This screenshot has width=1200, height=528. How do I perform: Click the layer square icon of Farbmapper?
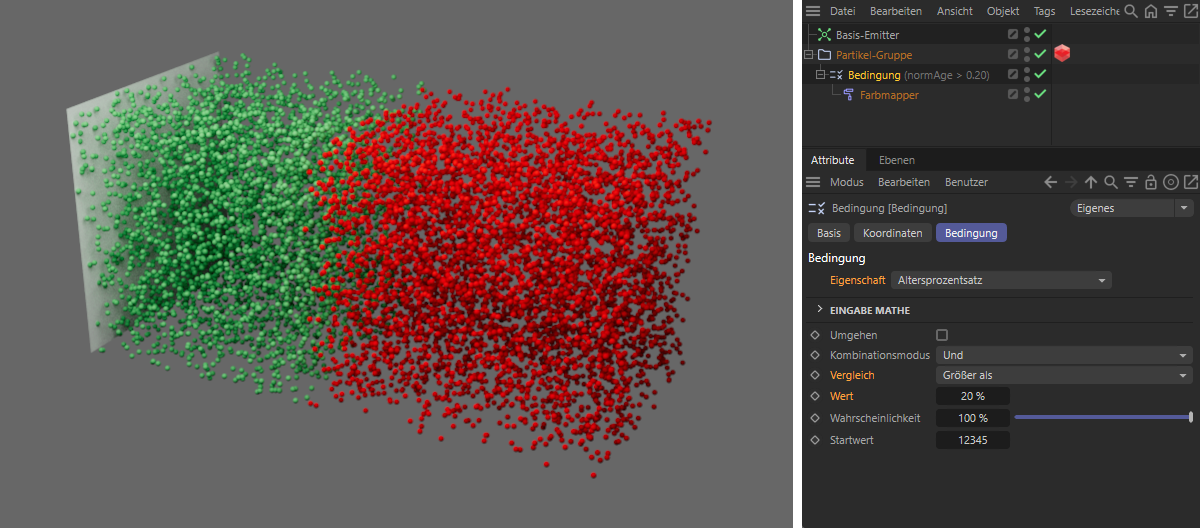coord(1013,94)
